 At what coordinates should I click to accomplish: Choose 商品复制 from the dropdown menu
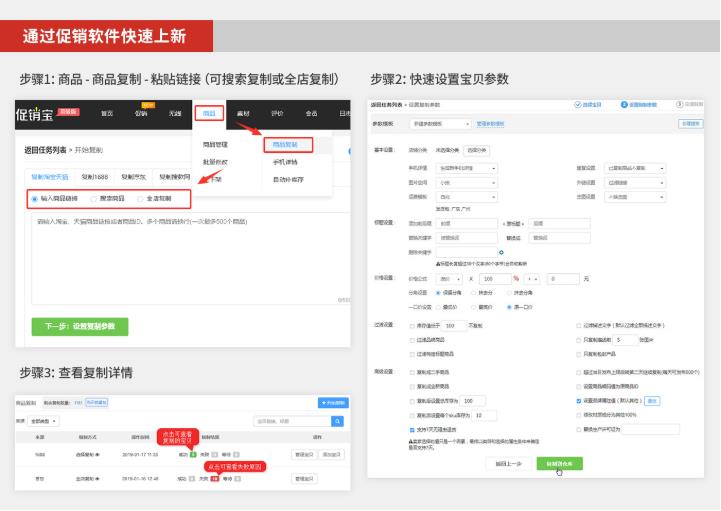(285, 144)
